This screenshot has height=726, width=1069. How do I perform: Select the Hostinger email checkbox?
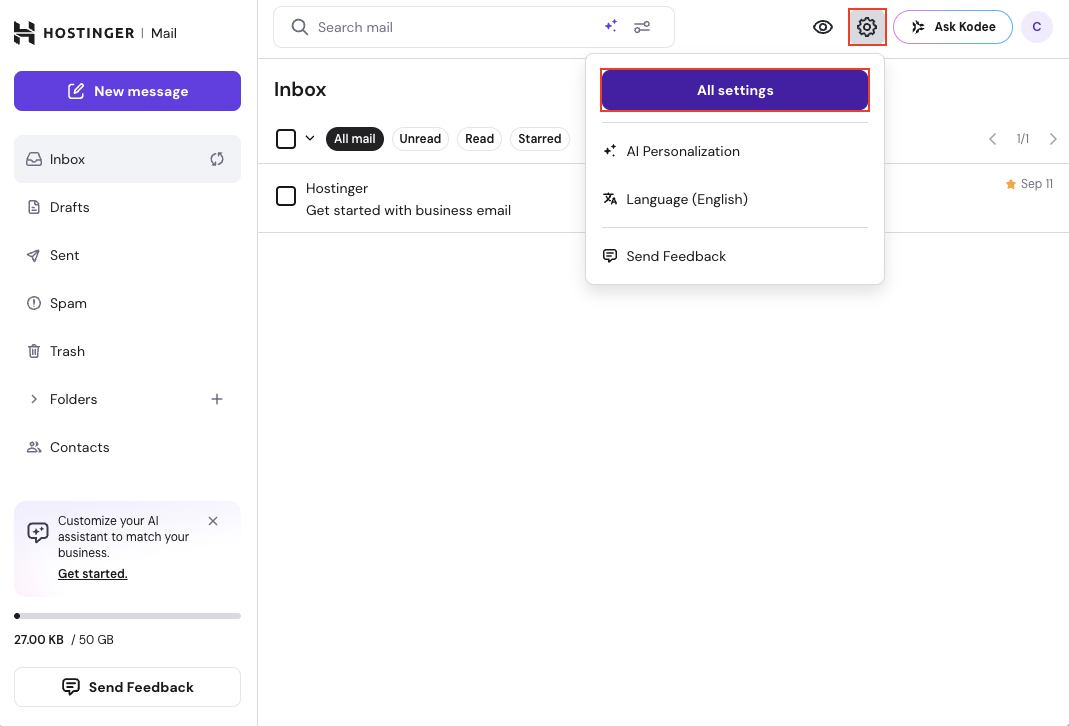point(286,196)
